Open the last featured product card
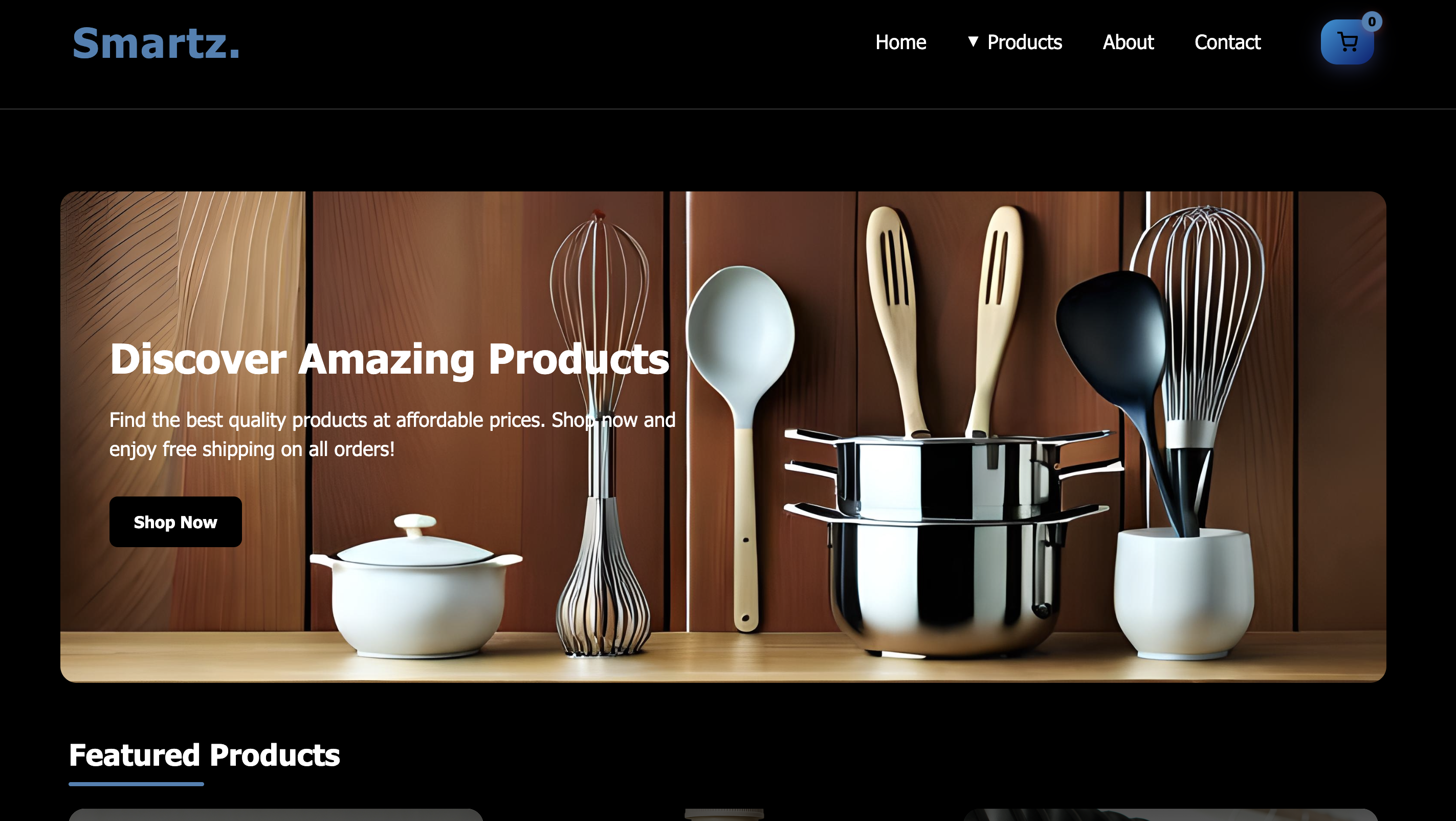 coord(1171,815)
